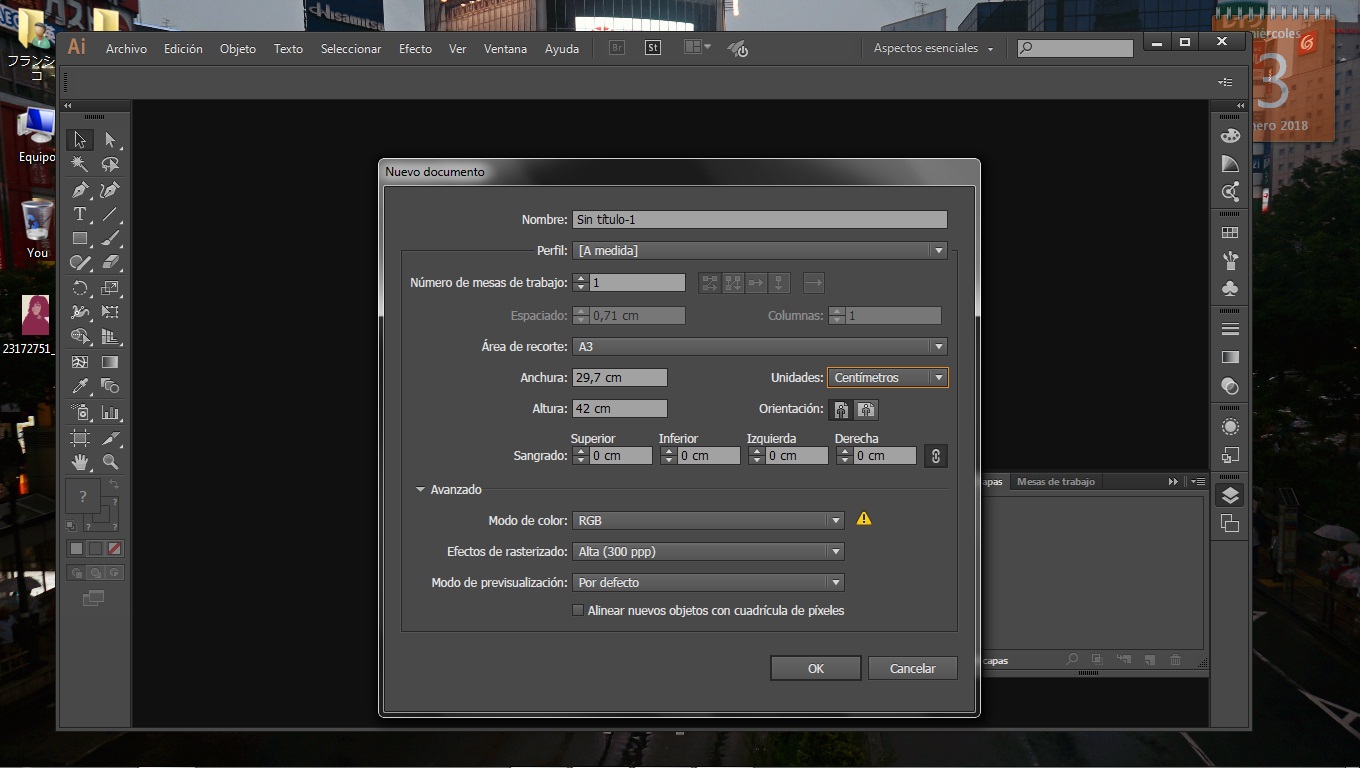
Task: Select the Hand tool
Action: pos(80,462)
